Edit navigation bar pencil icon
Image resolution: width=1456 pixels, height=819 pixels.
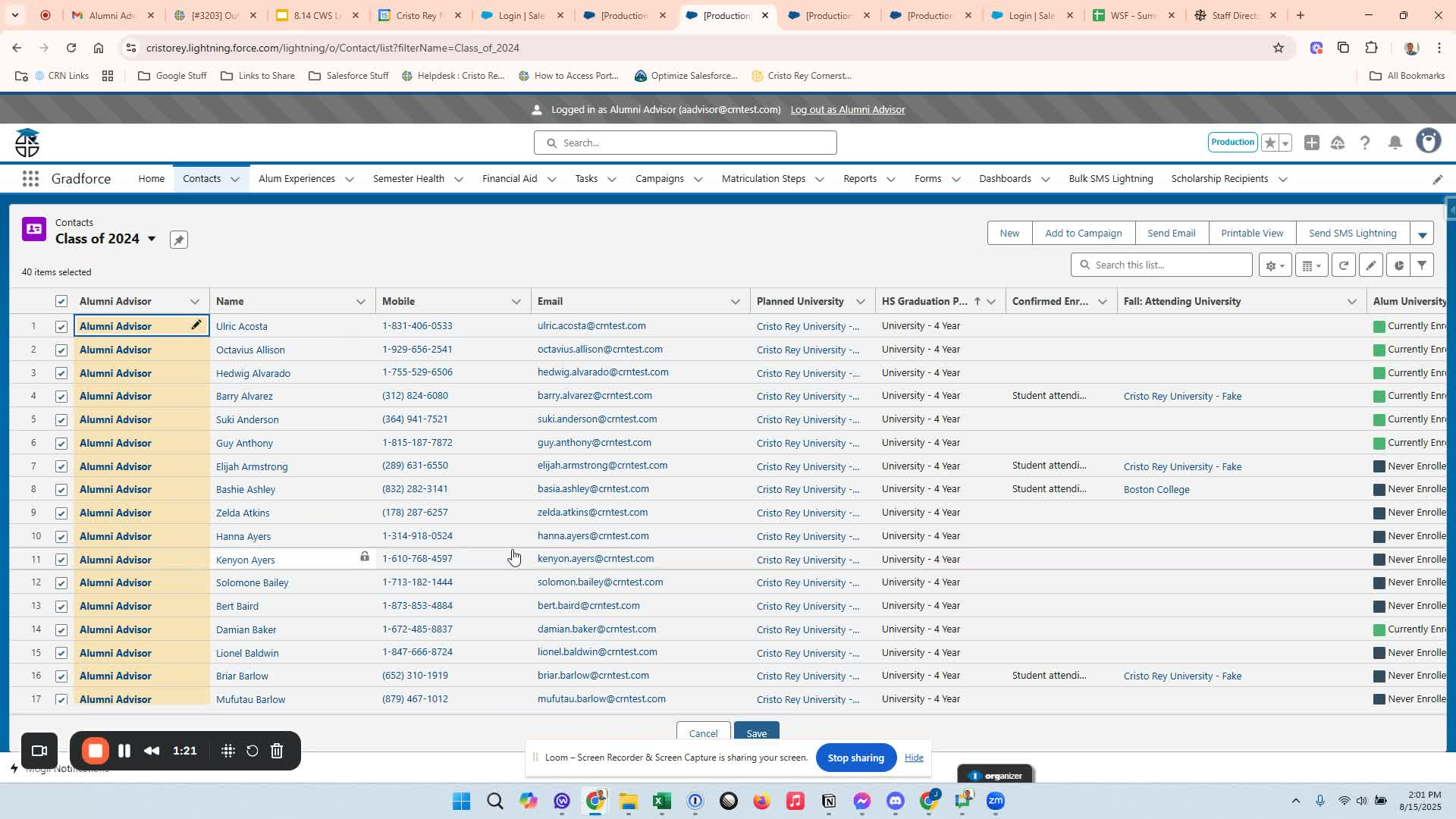pos(1437,180)
